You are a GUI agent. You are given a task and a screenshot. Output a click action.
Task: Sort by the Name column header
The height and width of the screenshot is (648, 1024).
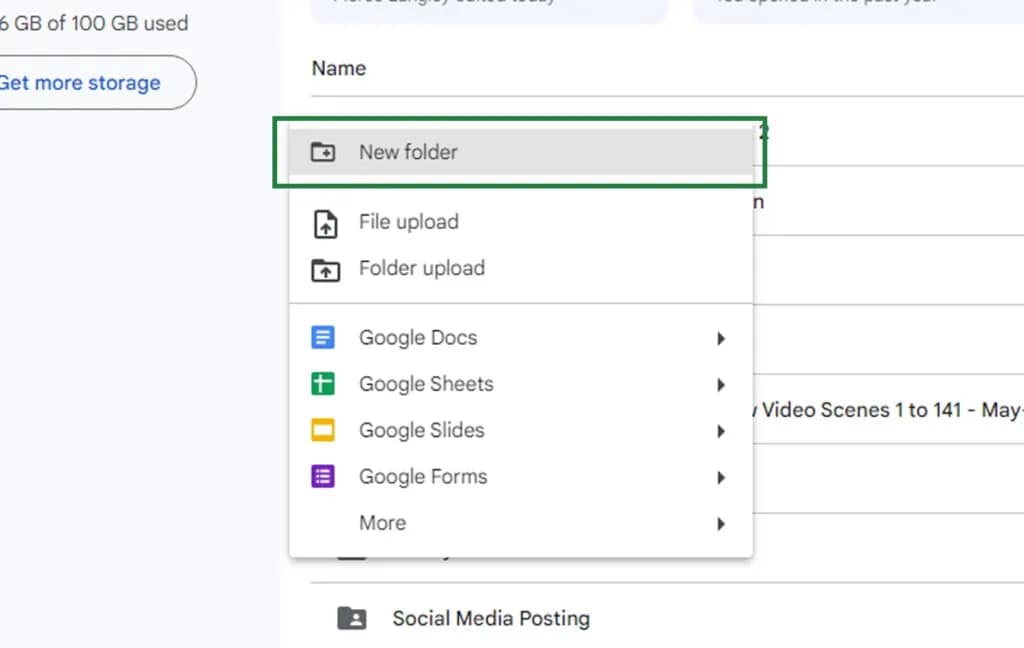coord(338,68)
